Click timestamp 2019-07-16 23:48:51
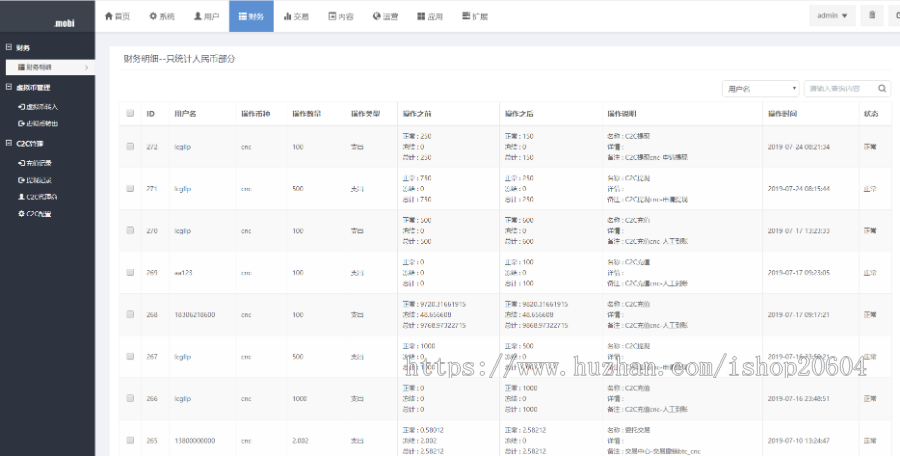Image resolution: width=900 pixels, height=456 pixels. (798, 399)
